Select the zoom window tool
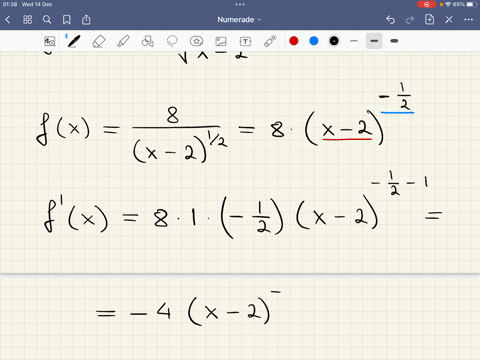This screenshot has height=360, width=480. point(50,41)
